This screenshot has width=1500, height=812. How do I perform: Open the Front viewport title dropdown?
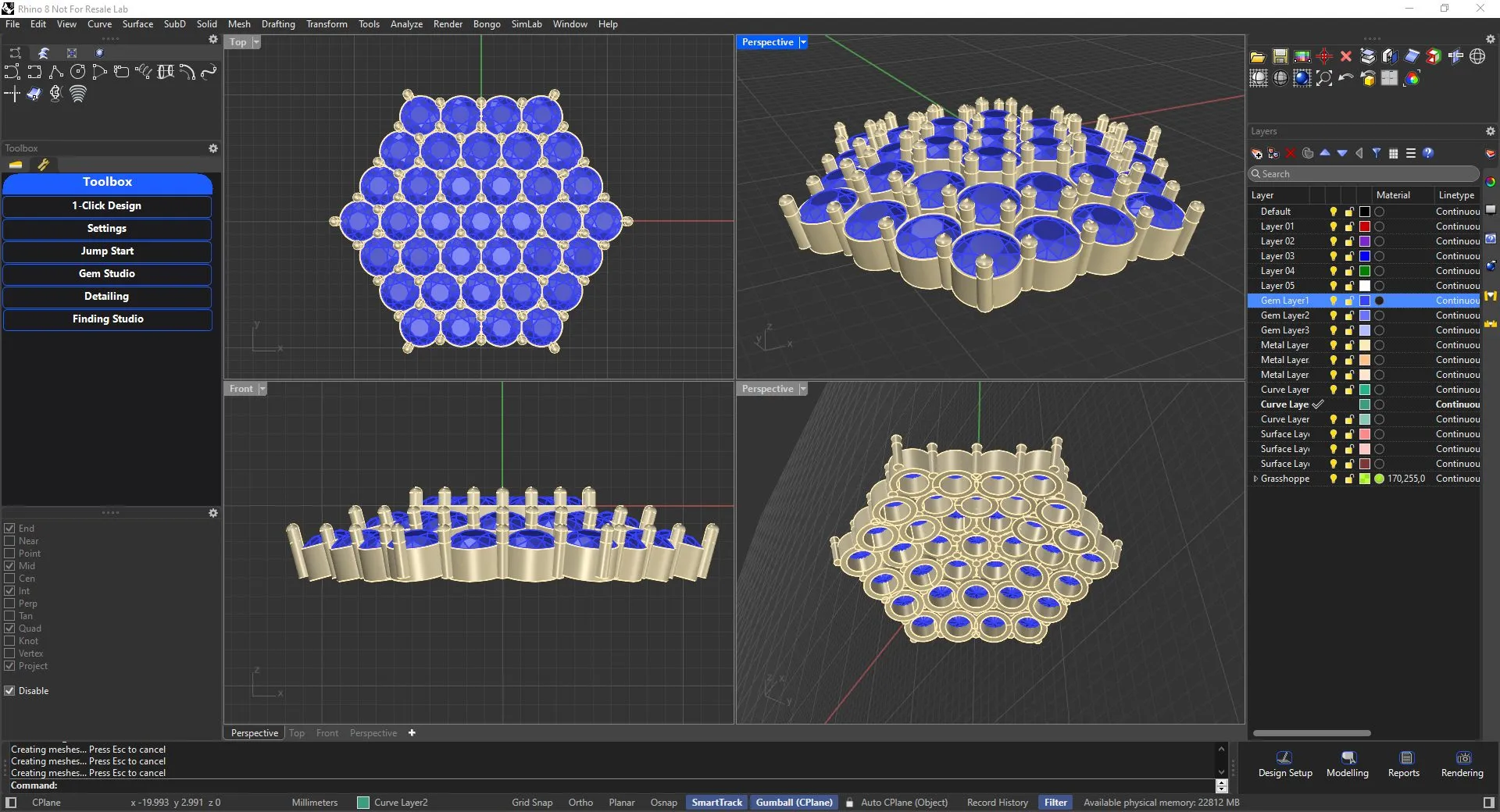[x=262, y=389]
